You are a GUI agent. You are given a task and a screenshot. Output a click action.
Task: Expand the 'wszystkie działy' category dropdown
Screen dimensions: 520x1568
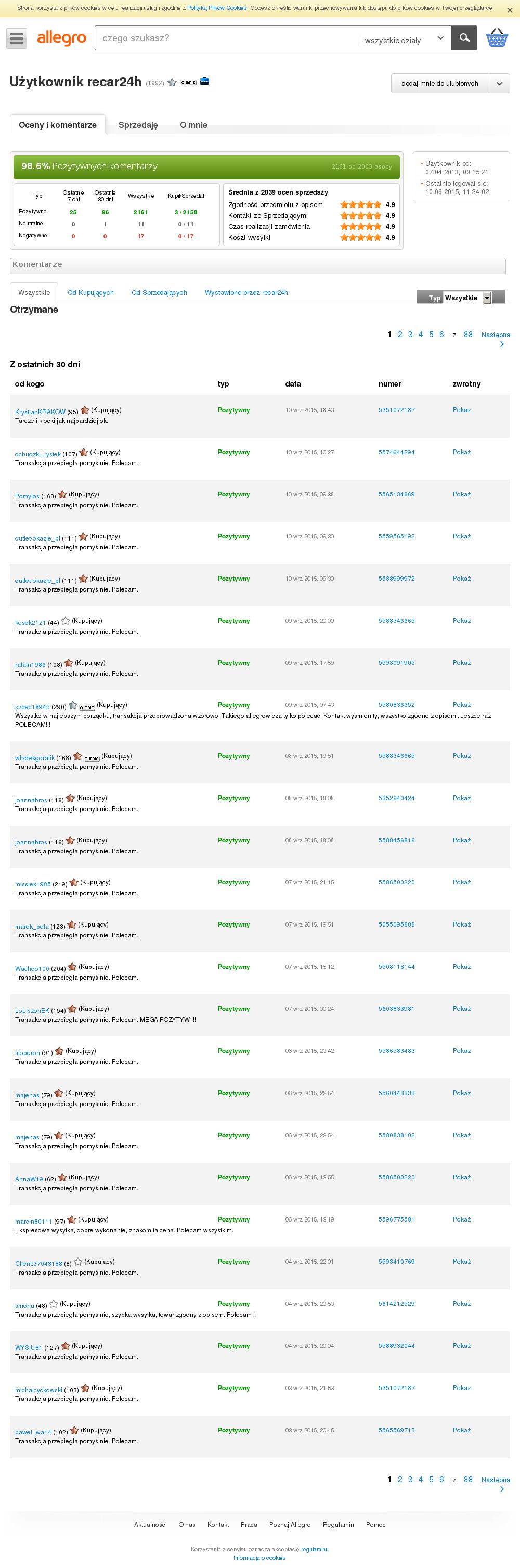point(405,40)
